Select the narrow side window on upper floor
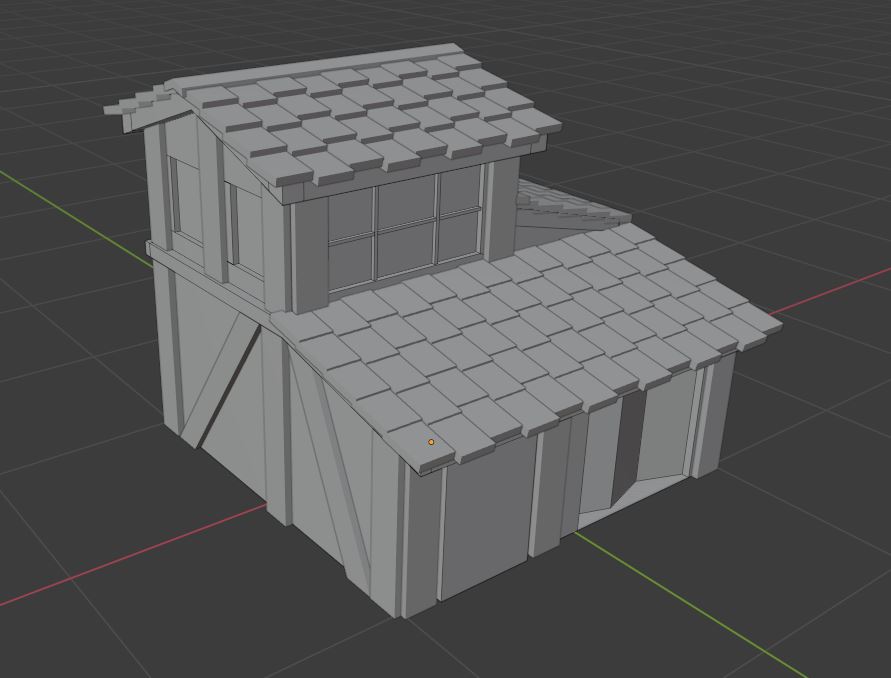 pos(183,198)
